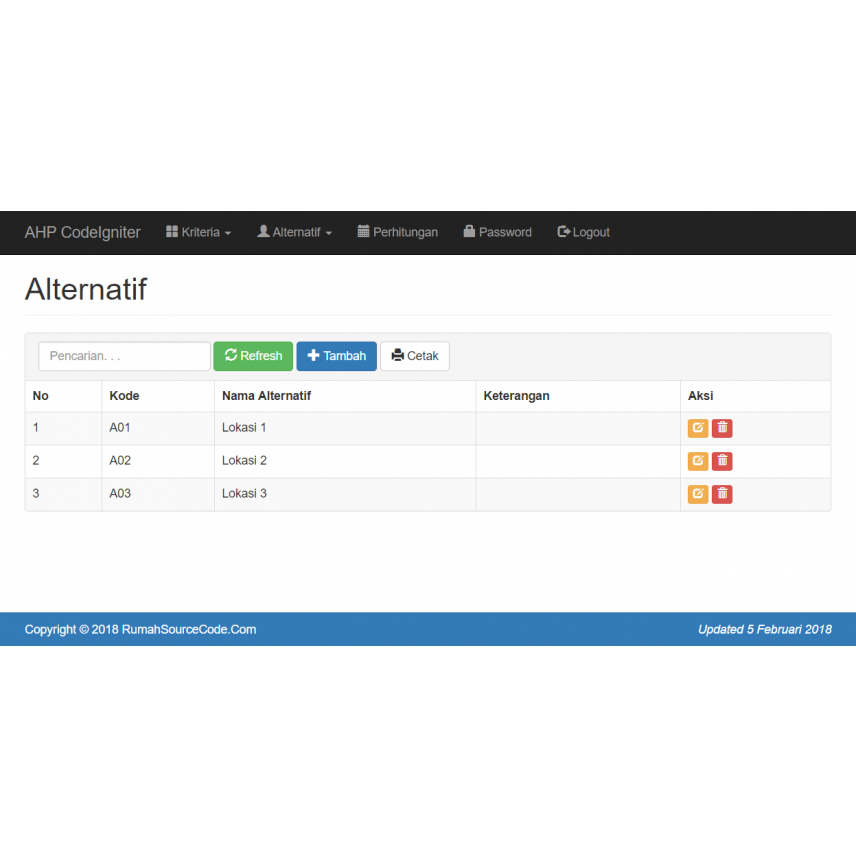
Task: Click the edit icon for Lokasi 3
Action: tap(697, 493)
